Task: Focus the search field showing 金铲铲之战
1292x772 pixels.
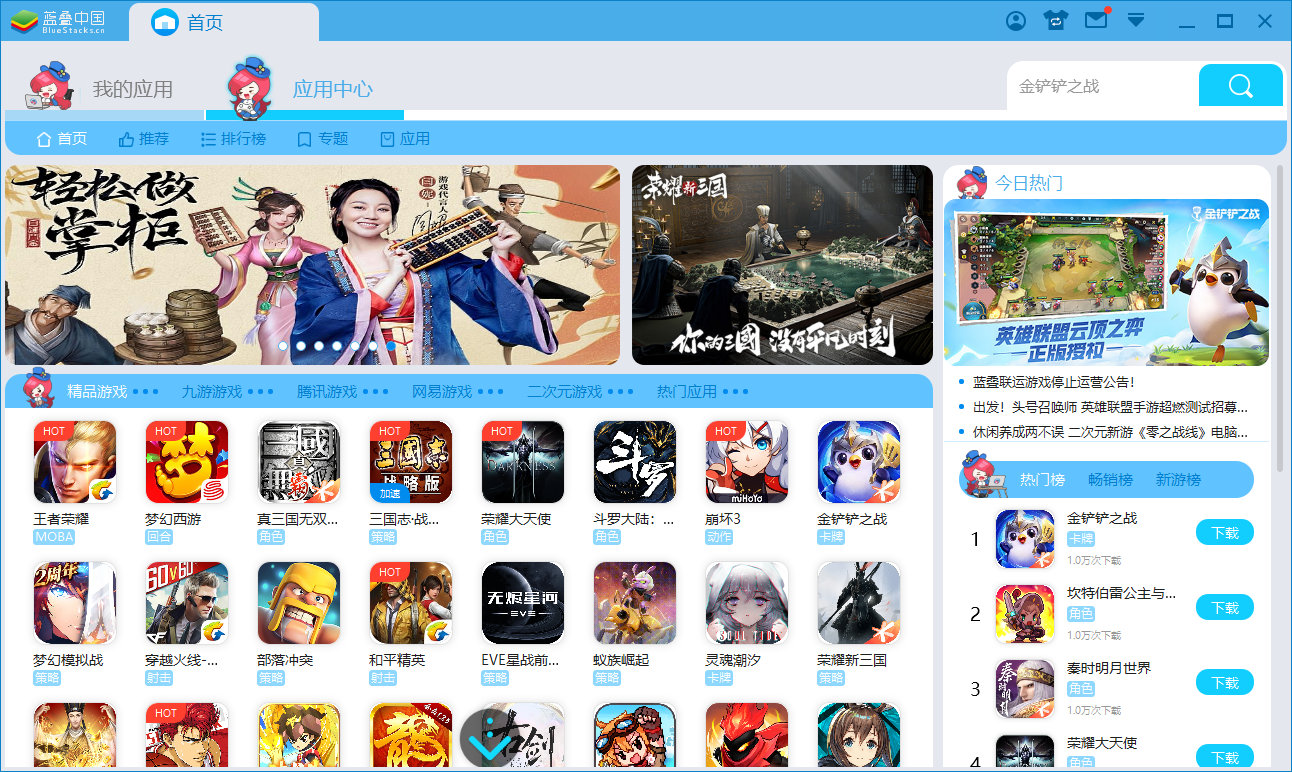Action: click(x=1103, y=86)
